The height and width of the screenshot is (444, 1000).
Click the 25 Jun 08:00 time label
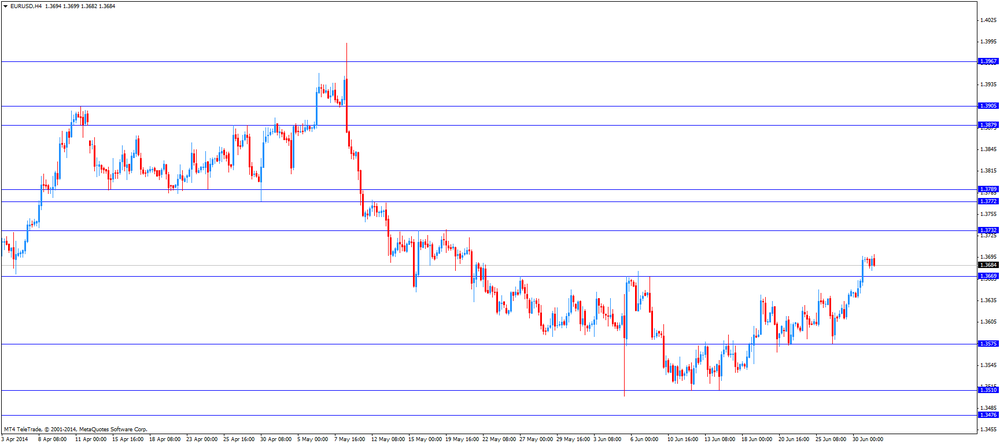pos(830,439)
